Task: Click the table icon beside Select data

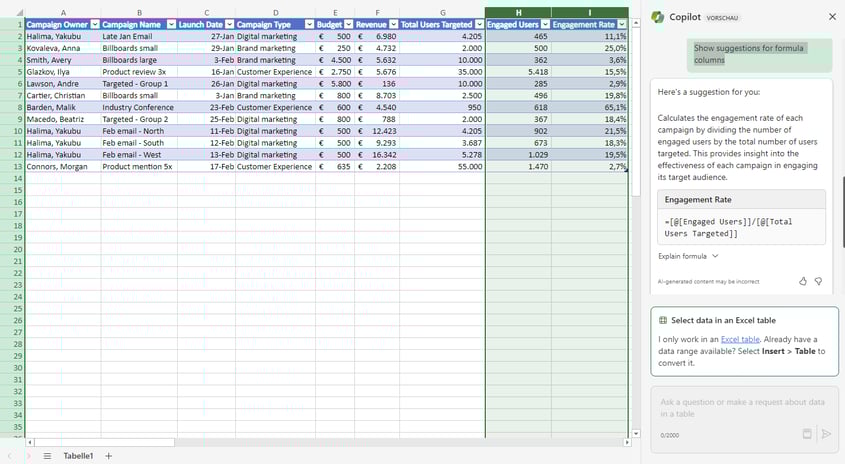Action: click(x=663, y=320)
